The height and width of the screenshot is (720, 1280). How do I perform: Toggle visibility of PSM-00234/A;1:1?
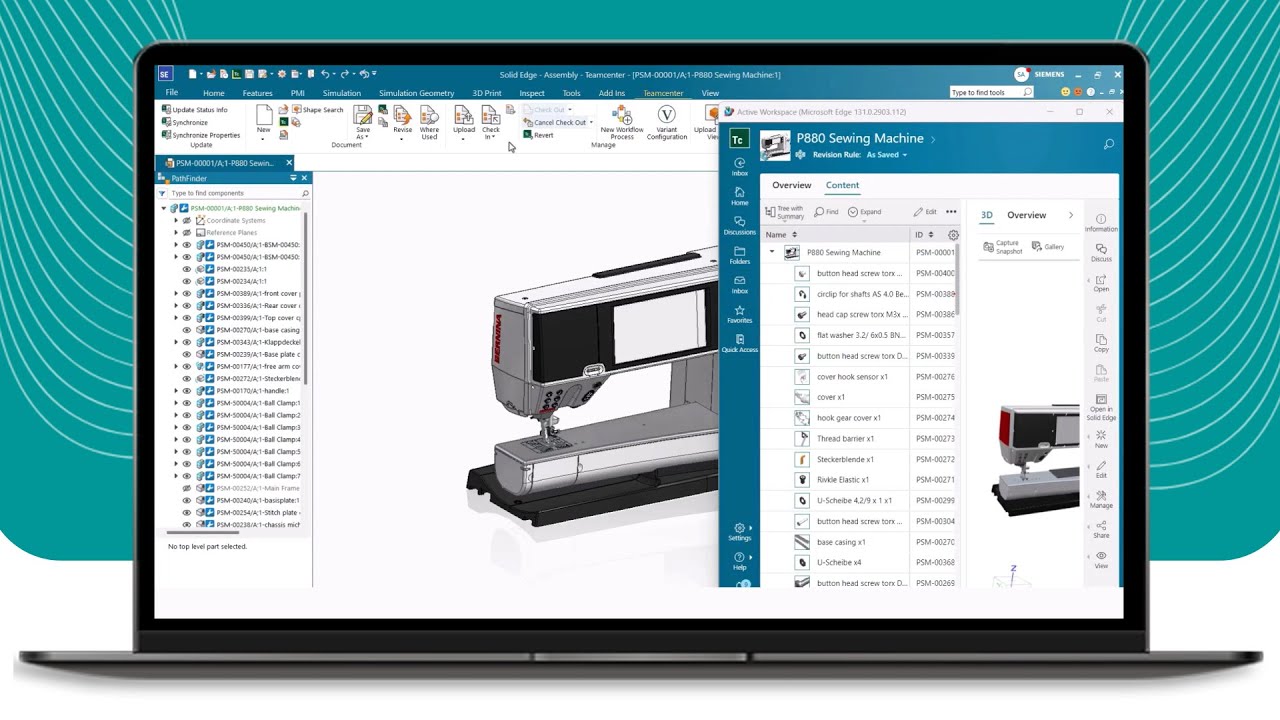186,281
